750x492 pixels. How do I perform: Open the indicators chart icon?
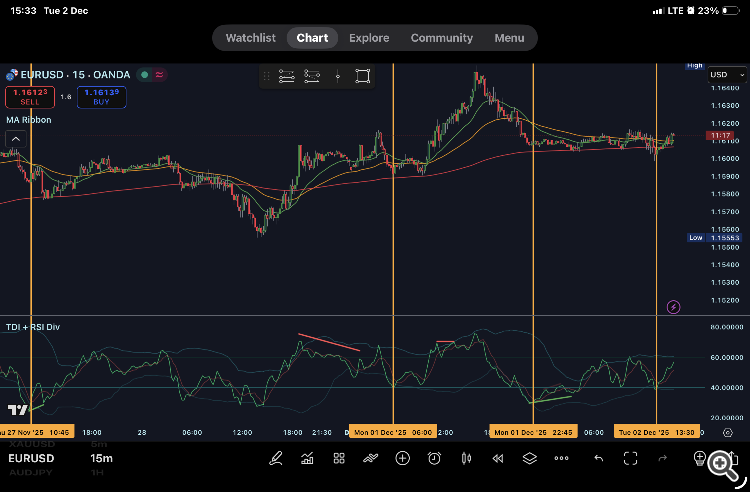(x=307, y=458)
